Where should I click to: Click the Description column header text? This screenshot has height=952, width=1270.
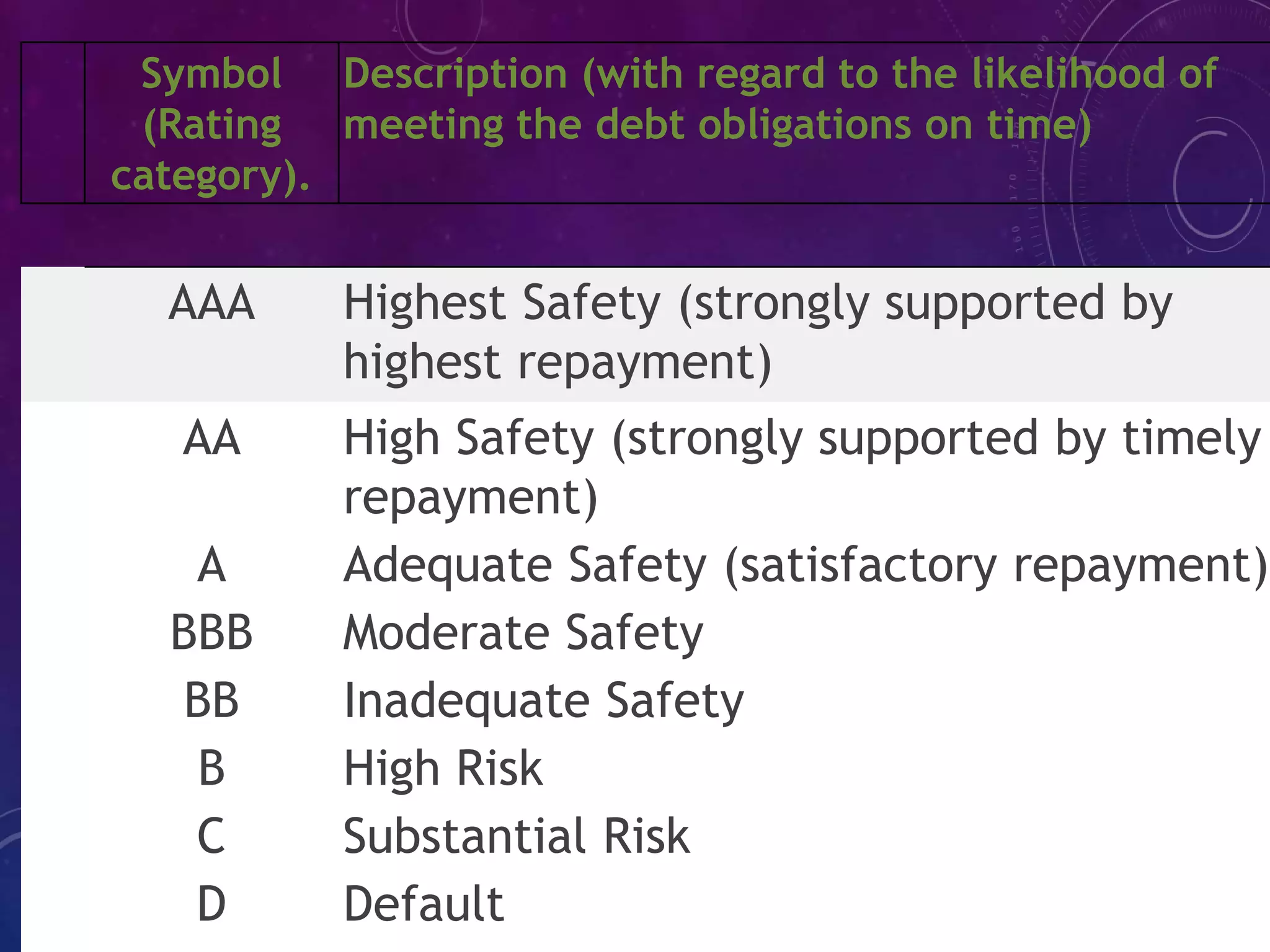coord(717,99)
